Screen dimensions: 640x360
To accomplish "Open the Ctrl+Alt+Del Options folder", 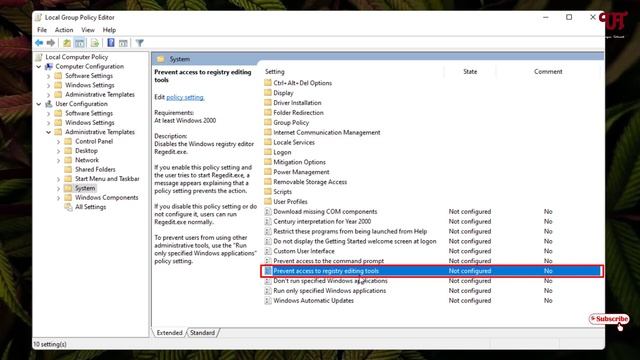I will [x=302, y=83].
